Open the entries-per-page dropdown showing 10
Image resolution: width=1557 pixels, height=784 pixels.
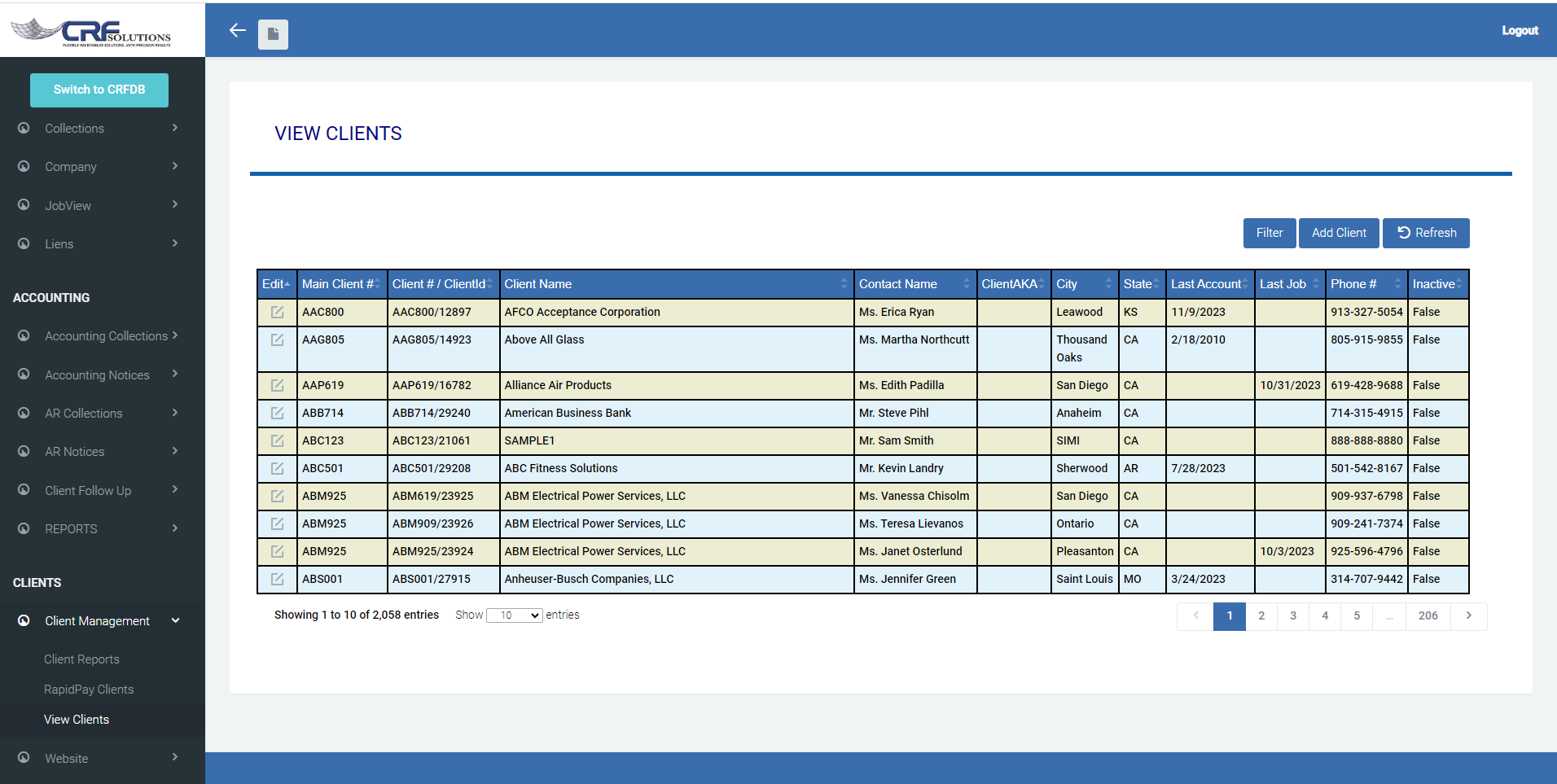[x=514, y=615]
